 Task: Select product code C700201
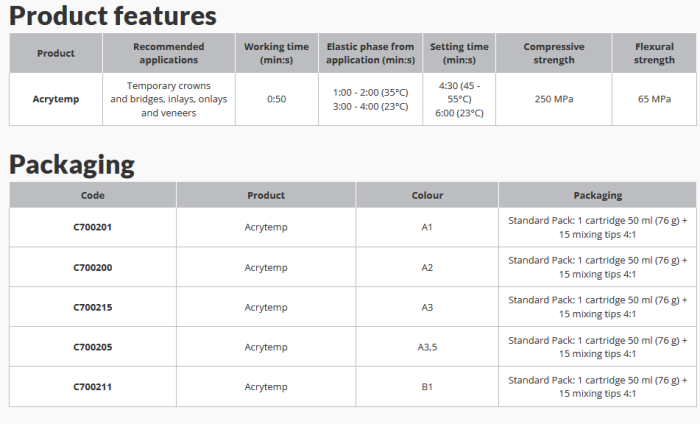[x=93, y=227]
